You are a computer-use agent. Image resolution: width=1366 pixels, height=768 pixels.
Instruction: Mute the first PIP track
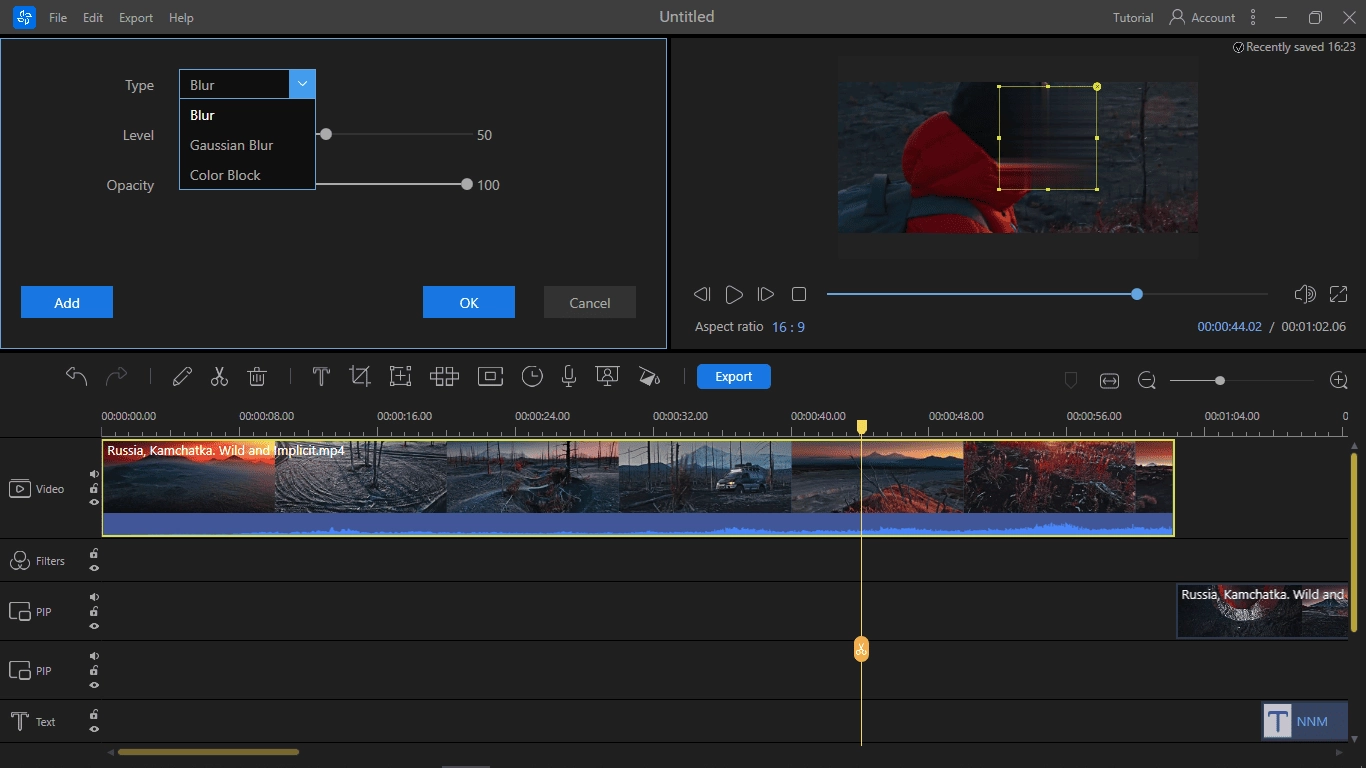coord(94,597)
